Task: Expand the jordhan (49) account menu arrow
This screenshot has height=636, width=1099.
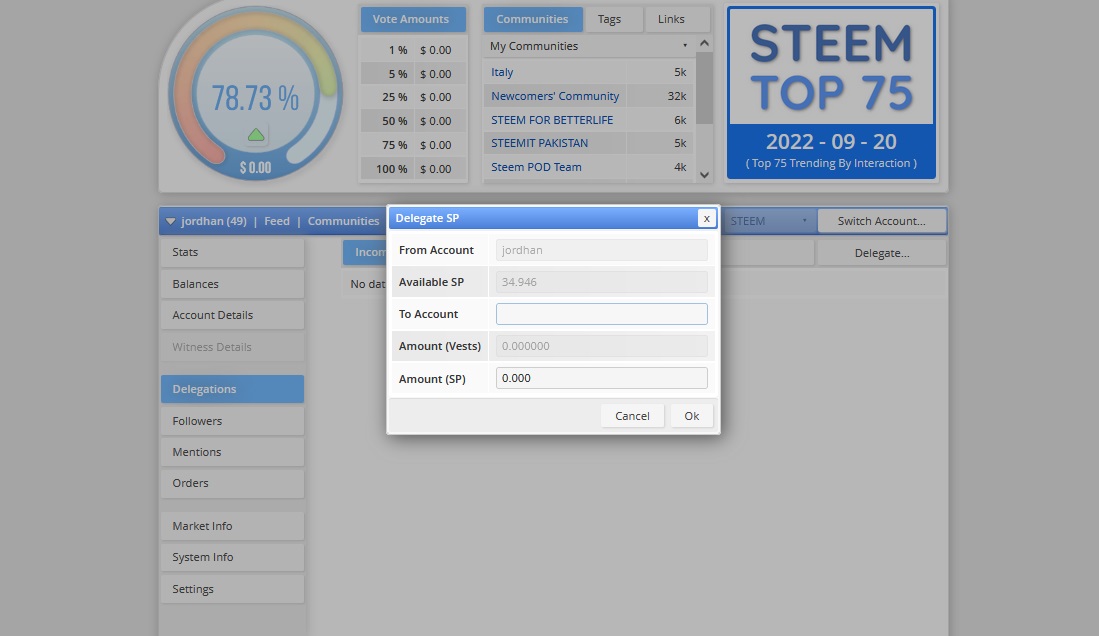Action: 170,221
